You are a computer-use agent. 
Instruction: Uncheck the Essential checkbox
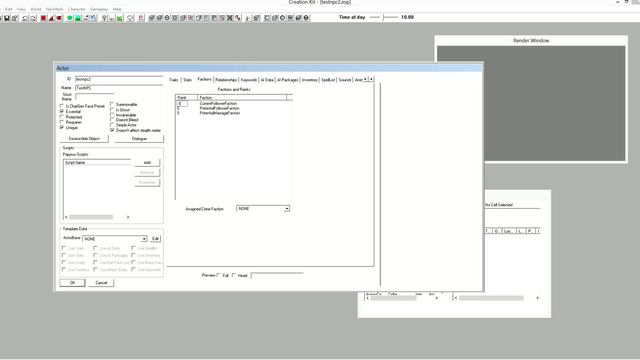pyautogui.click(x=62, y=111)
